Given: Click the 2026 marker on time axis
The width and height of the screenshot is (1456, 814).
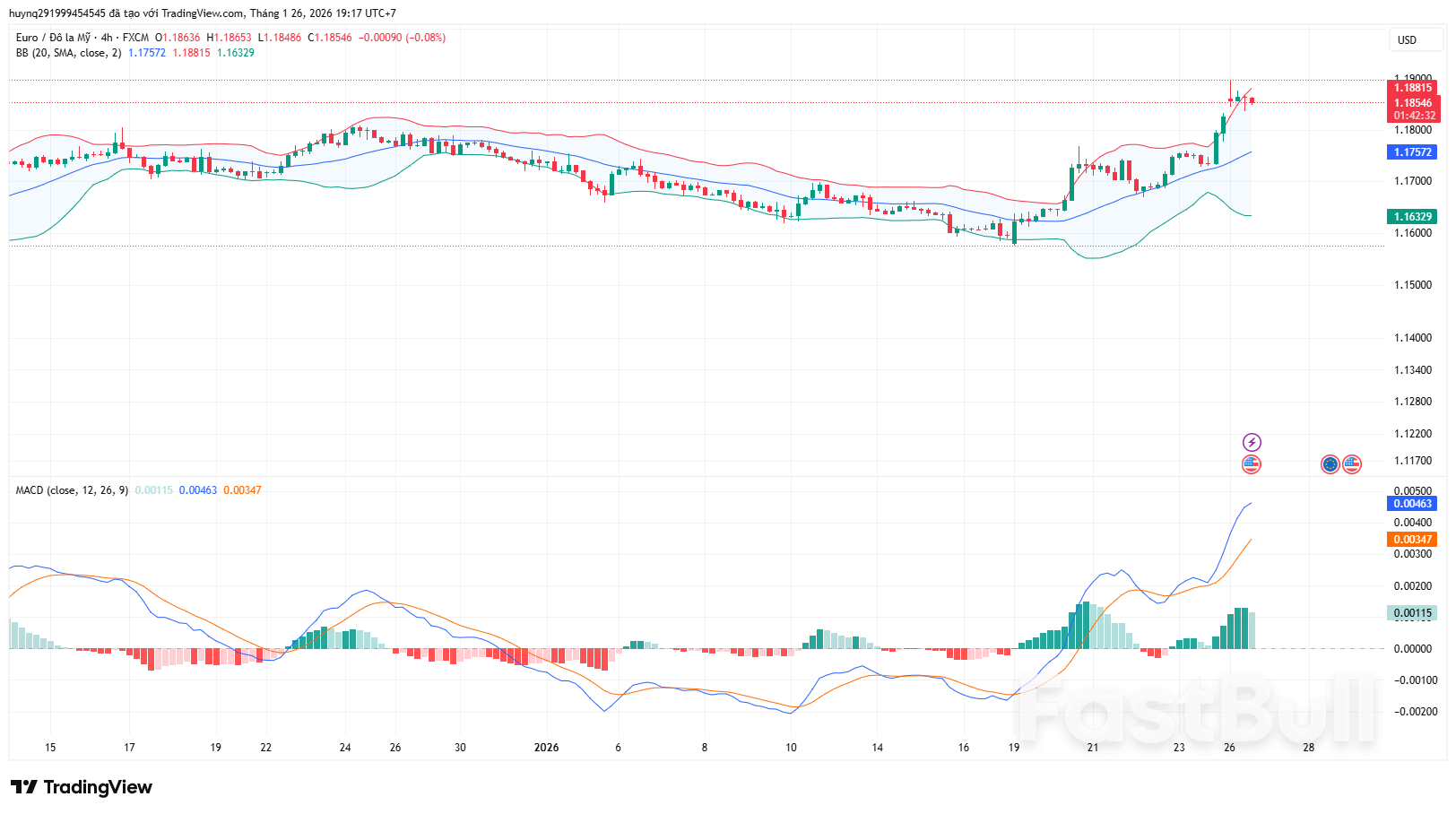Looking at the screenshot, I should click(x=546, y=748).
